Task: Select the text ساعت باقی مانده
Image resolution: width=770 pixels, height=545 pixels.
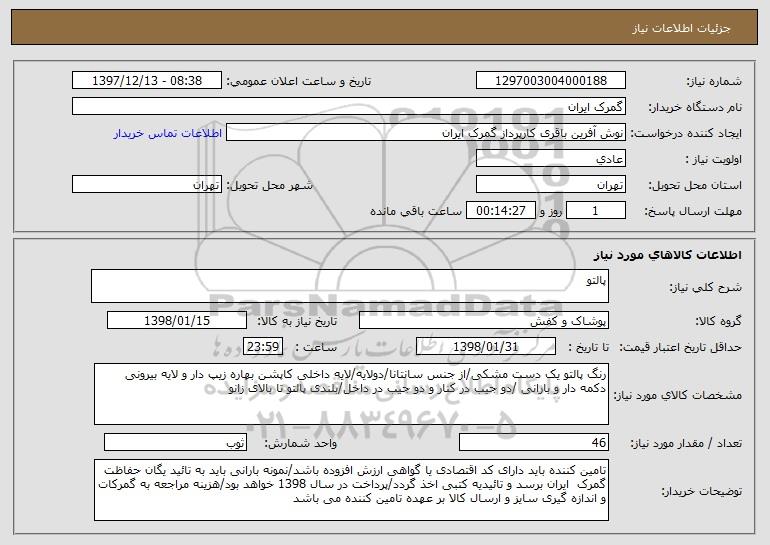Action: (416, 211)
